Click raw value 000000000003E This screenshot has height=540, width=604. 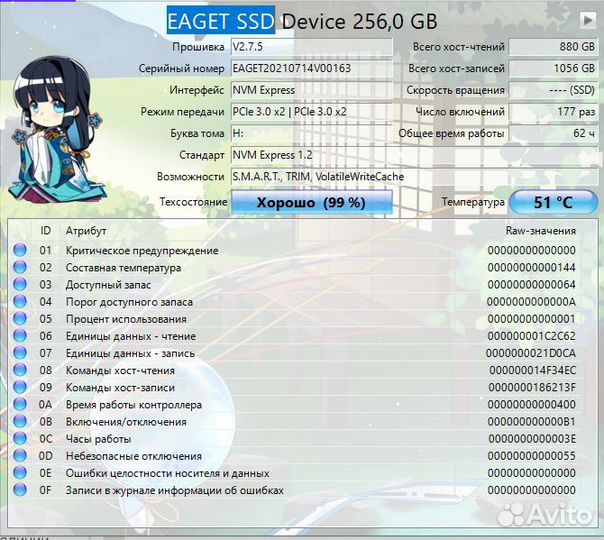click(x=532, y=439)
